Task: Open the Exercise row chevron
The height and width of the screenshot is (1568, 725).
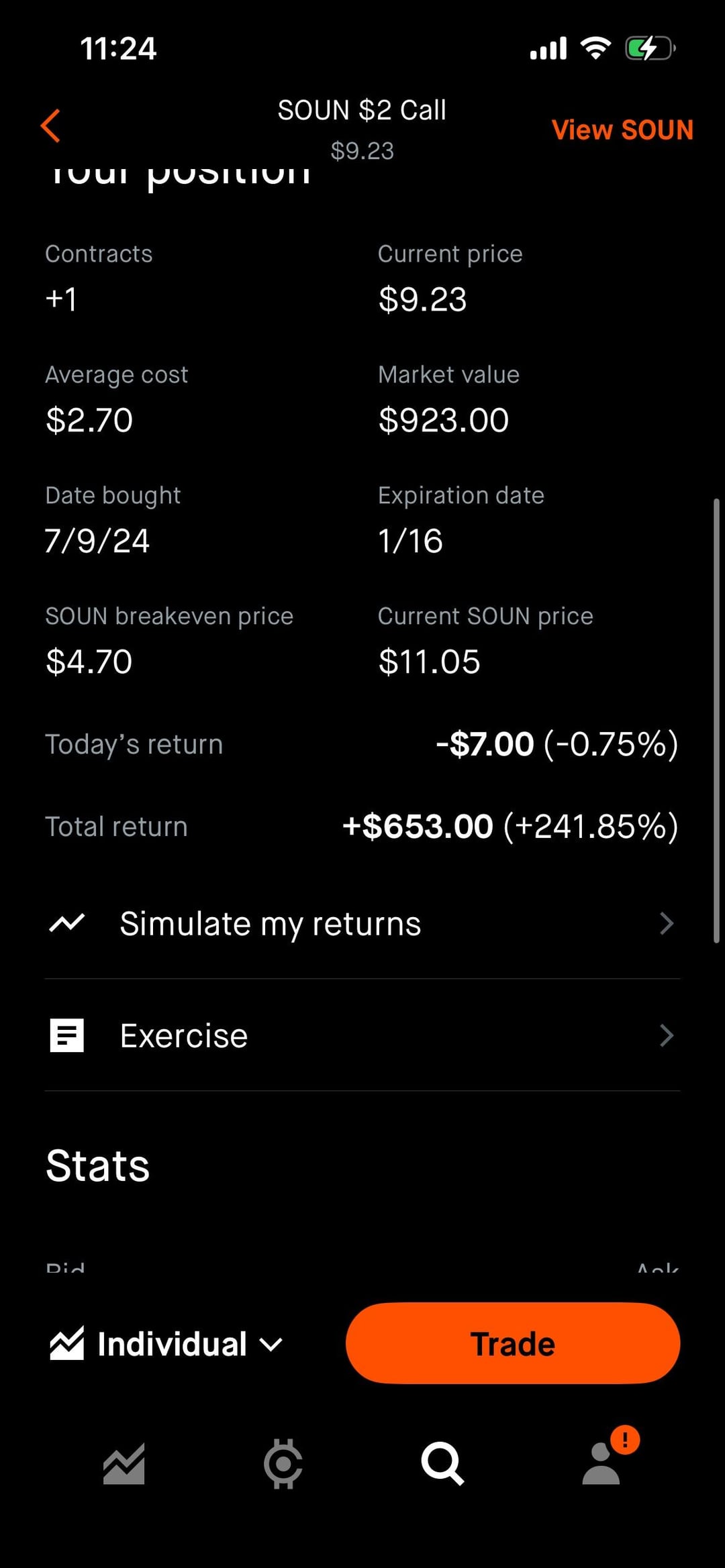Action: coord(666,1035)
